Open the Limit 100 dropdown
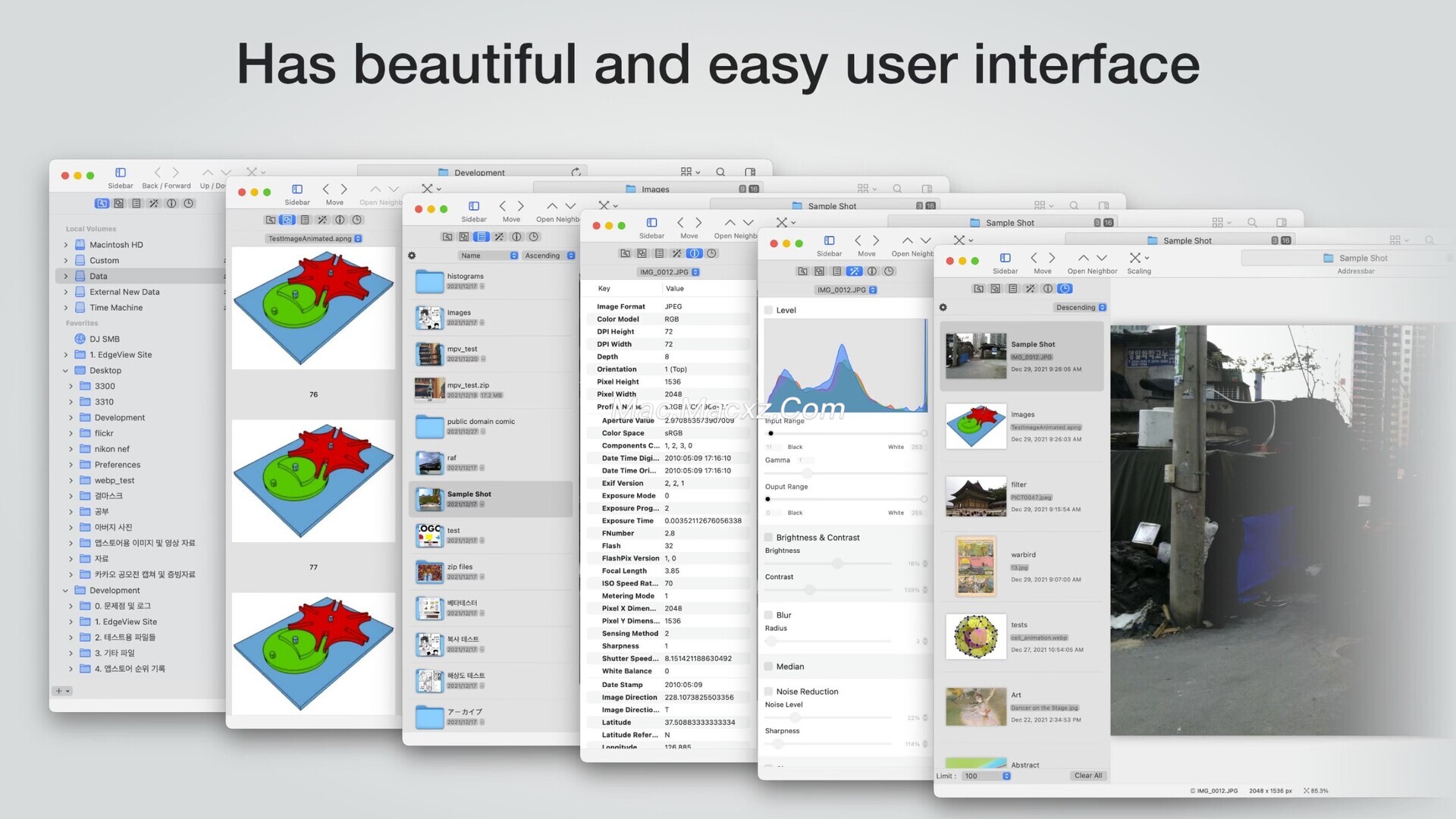This screenshot has height=819, width=1456. [x=986, y=776]
